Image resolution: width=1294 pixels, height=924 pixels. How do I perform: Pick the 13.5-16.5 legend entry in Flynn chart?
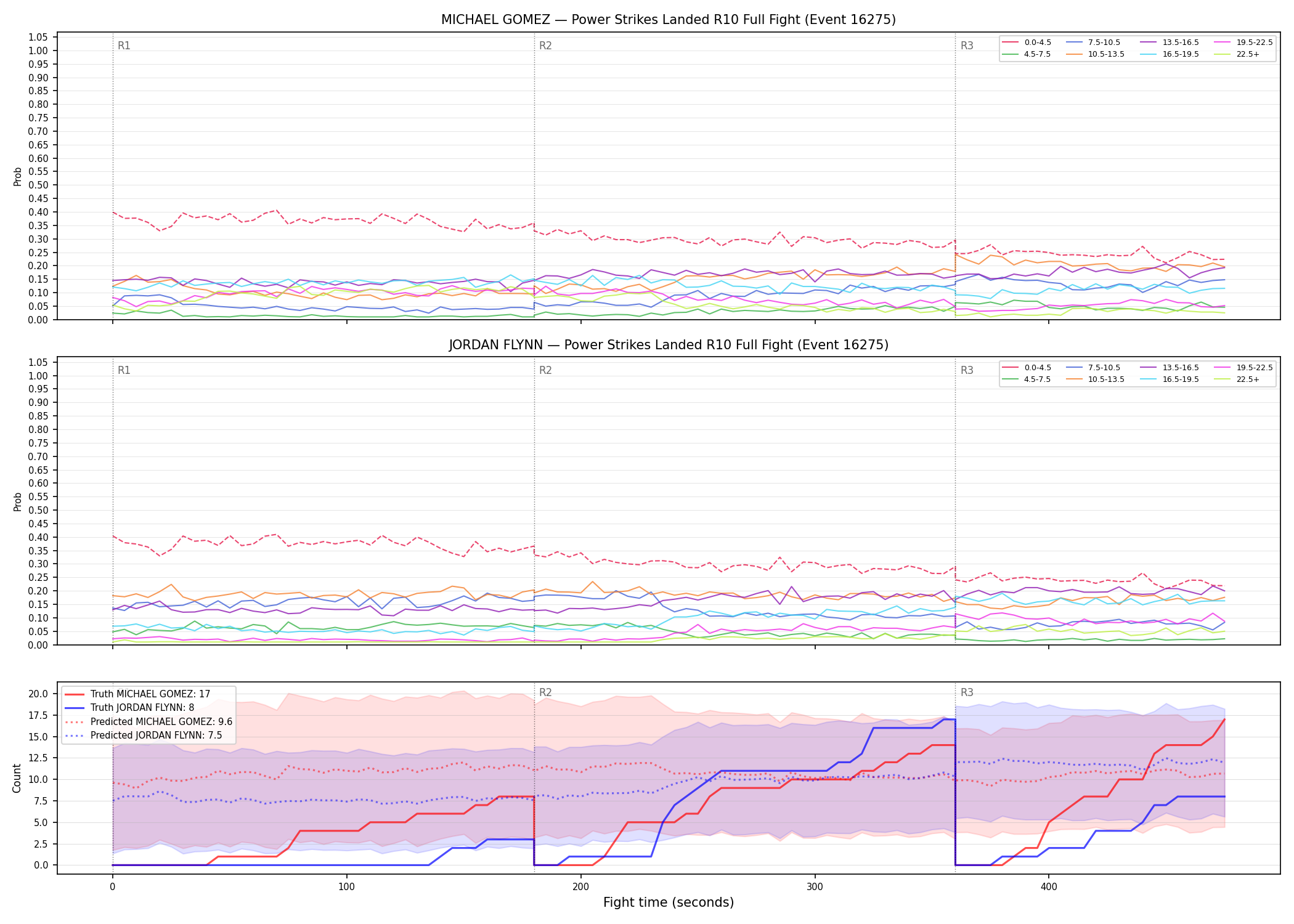tap(1170, 368)
